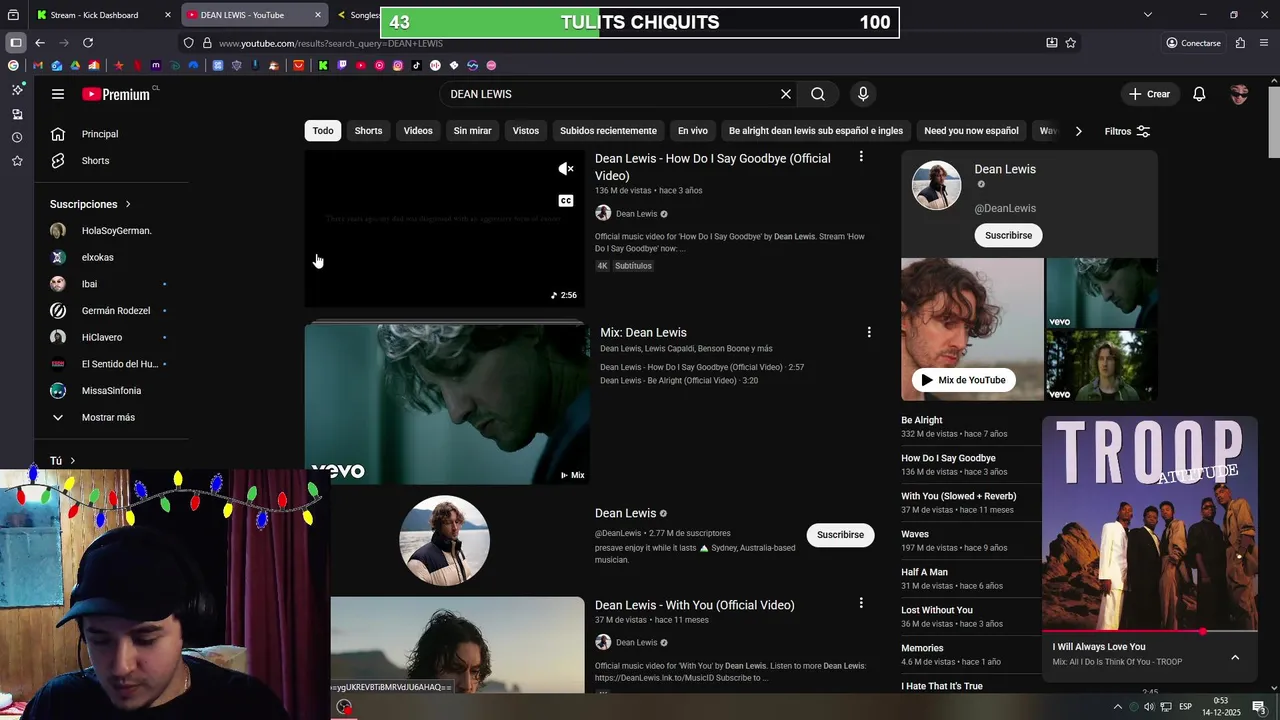Expand the Suscripciones section chevron

pyautogui.click(x=128, y=204)
